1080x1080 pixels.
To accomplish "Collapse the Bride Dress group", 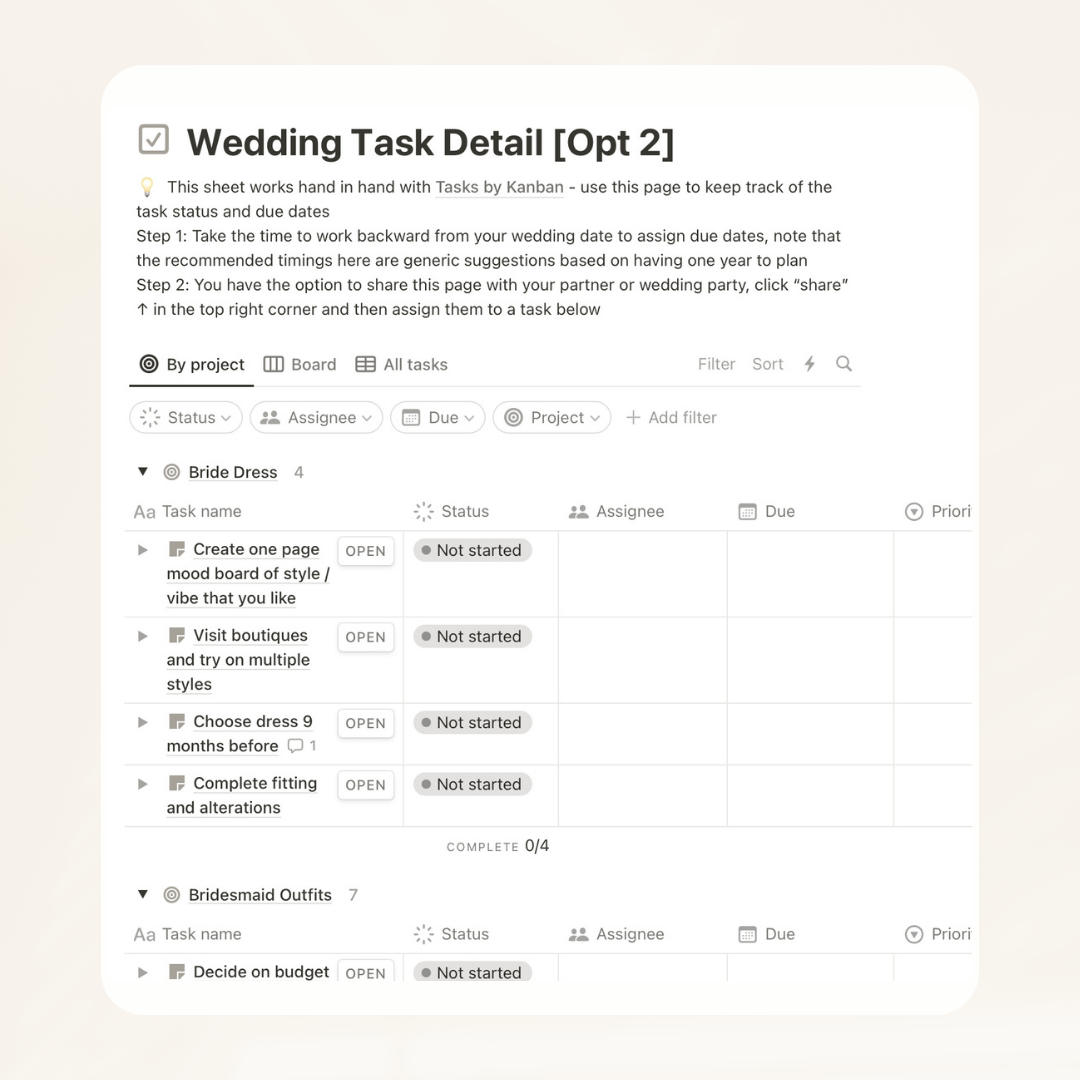I will 143,472.
